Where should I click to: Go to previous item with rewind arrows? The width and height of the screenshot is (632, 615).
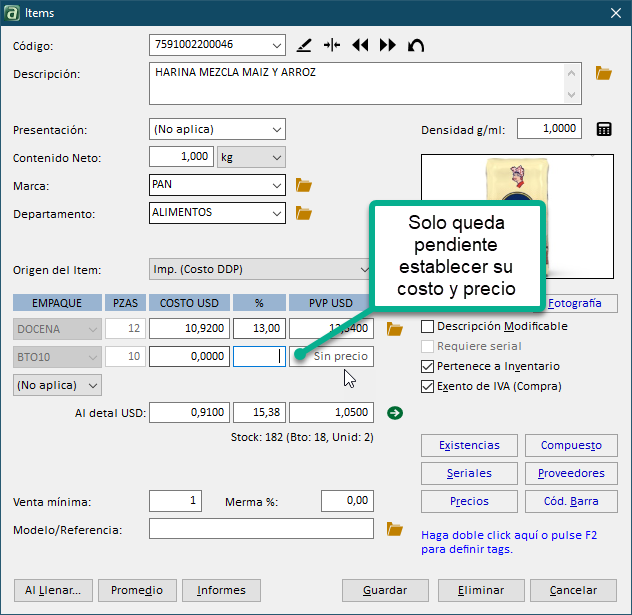coord(360,45)
